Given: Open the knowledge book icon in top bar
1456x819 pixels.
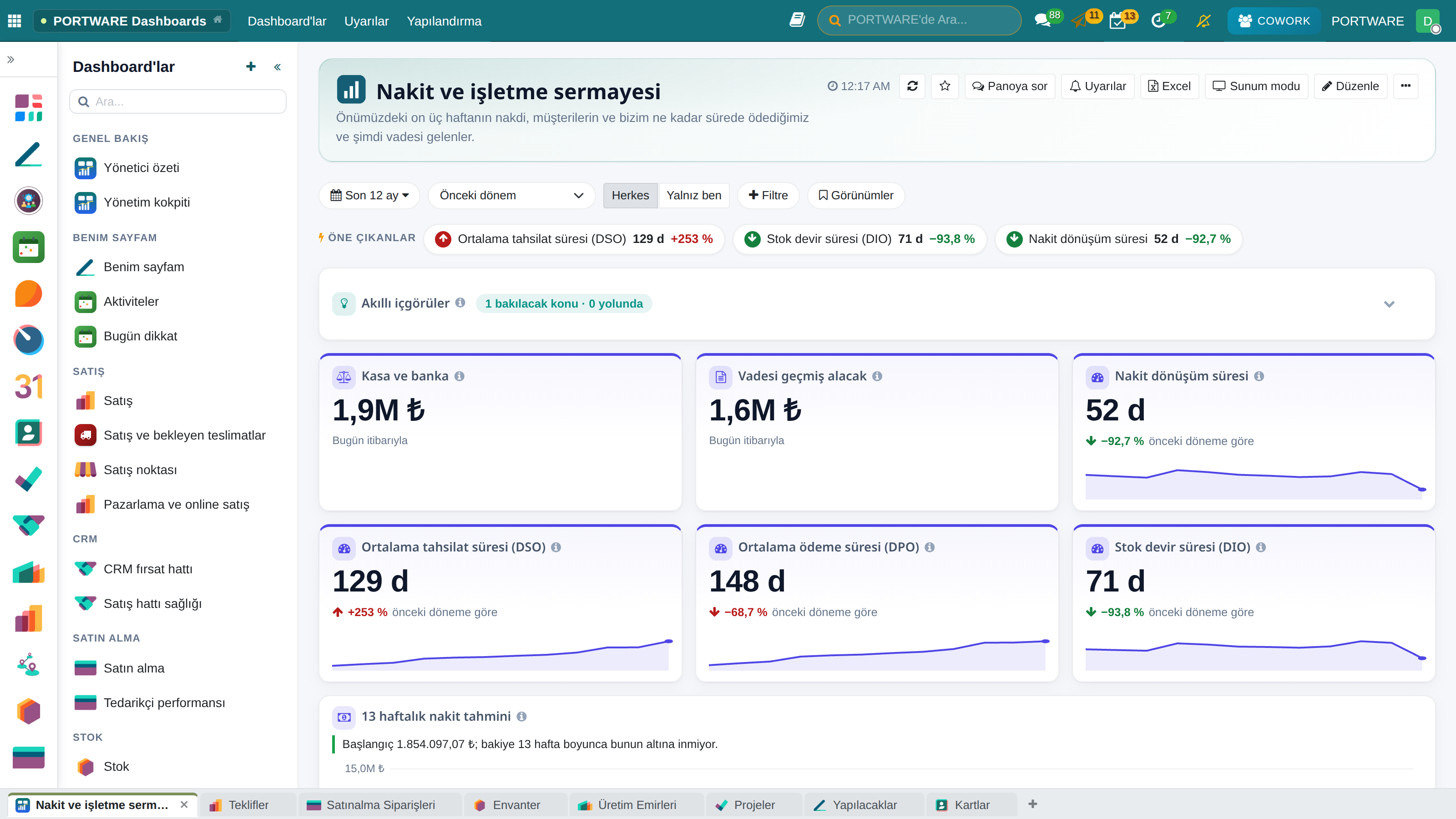Looking at the screenshot, I should click(x=797, y=20).
